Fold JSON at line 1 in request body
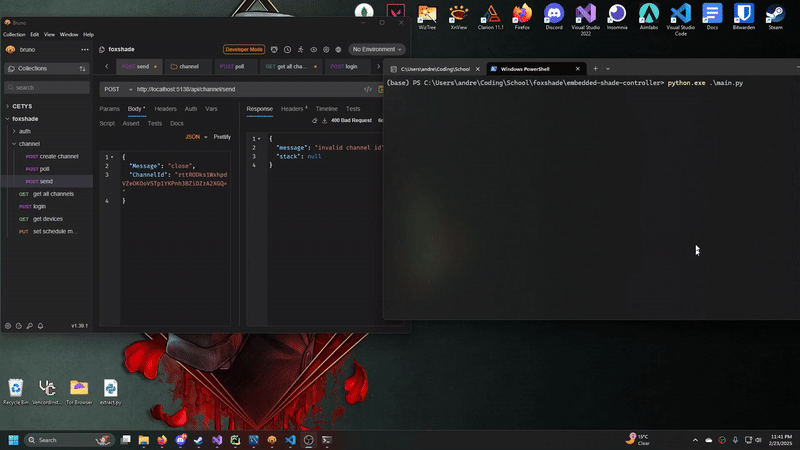This screenshot has height=450, width=800. pyautogui.click(x=112, y=157)
